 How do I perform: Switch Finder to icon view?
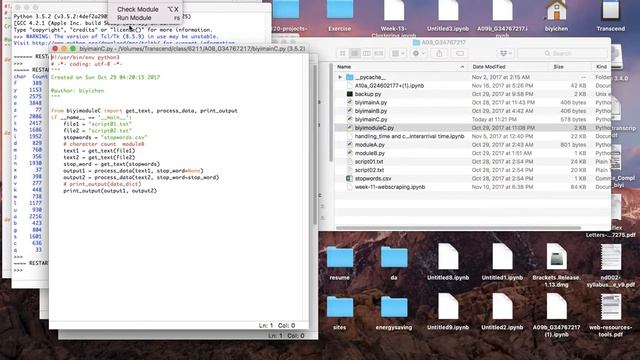[x=343, y=53]
